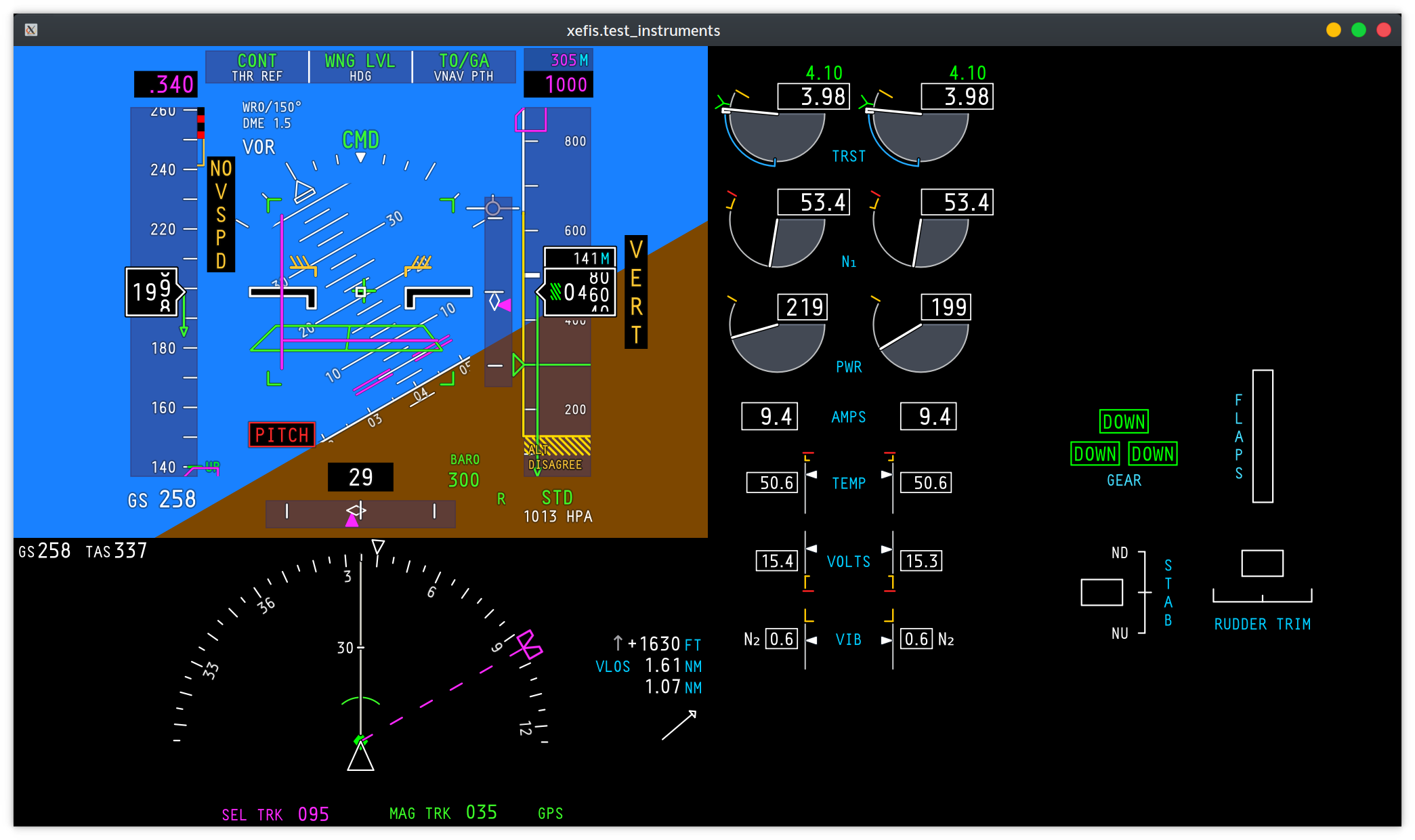Click the STAB trim position box
This screenshot has width=1415, height=840.
click(1101, 592)
